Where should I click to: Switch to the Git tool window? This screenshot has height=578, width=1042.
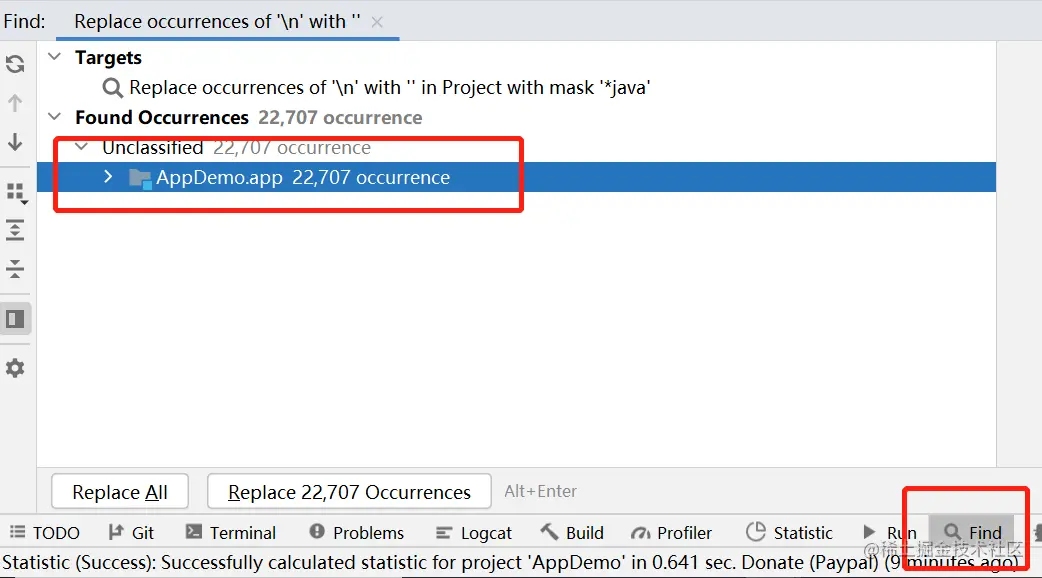(x=131, y=533)
